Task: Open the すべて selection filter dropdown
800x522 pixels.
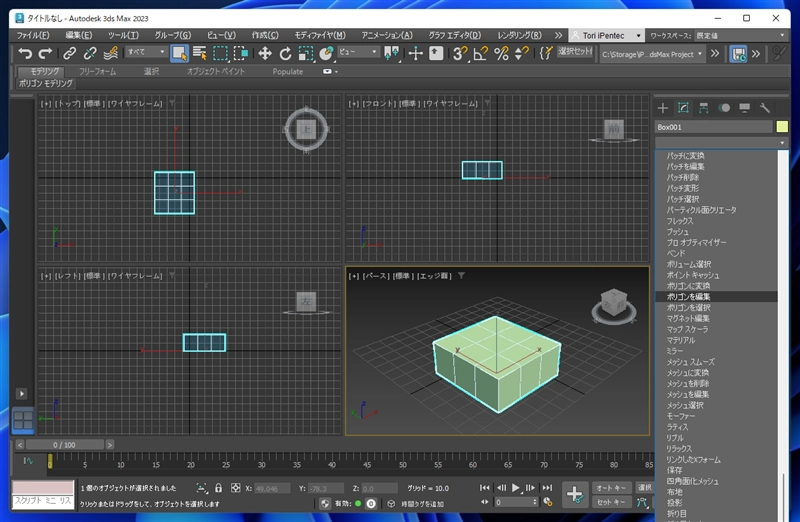Action: pyautogui.click(x=146, y=52)
